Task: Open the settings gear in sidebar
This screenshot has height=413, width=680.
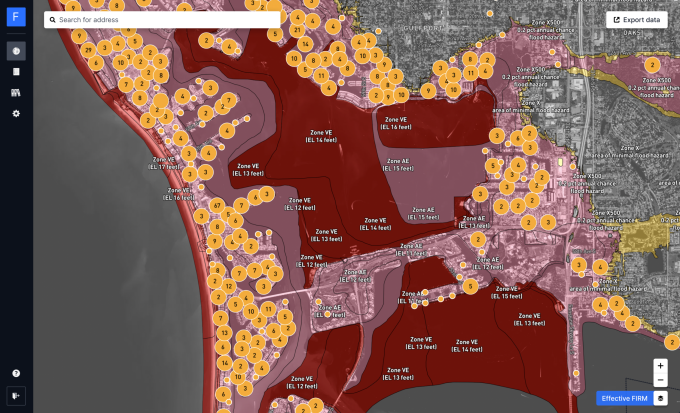Action: (16, 114)
